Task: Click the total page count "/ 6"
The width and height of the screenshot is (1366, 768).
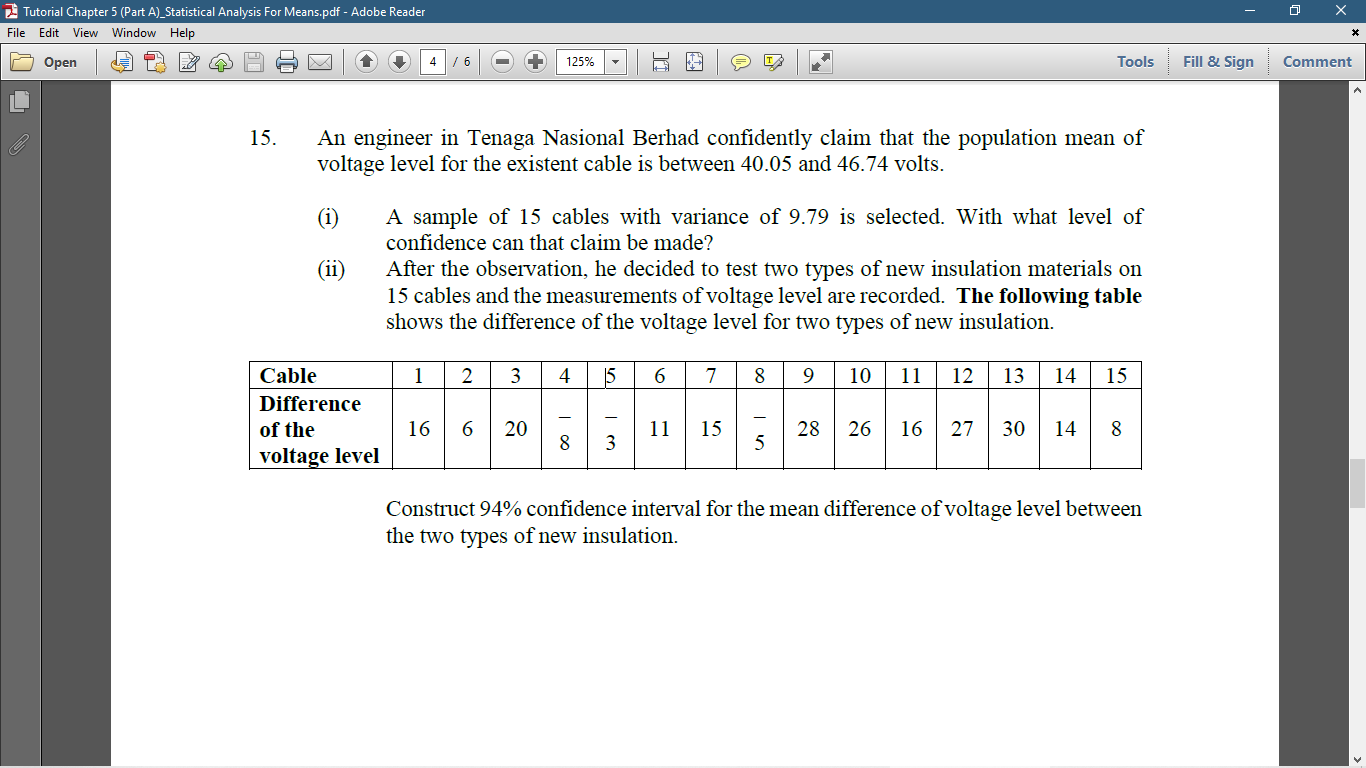Action: (461, 62)
